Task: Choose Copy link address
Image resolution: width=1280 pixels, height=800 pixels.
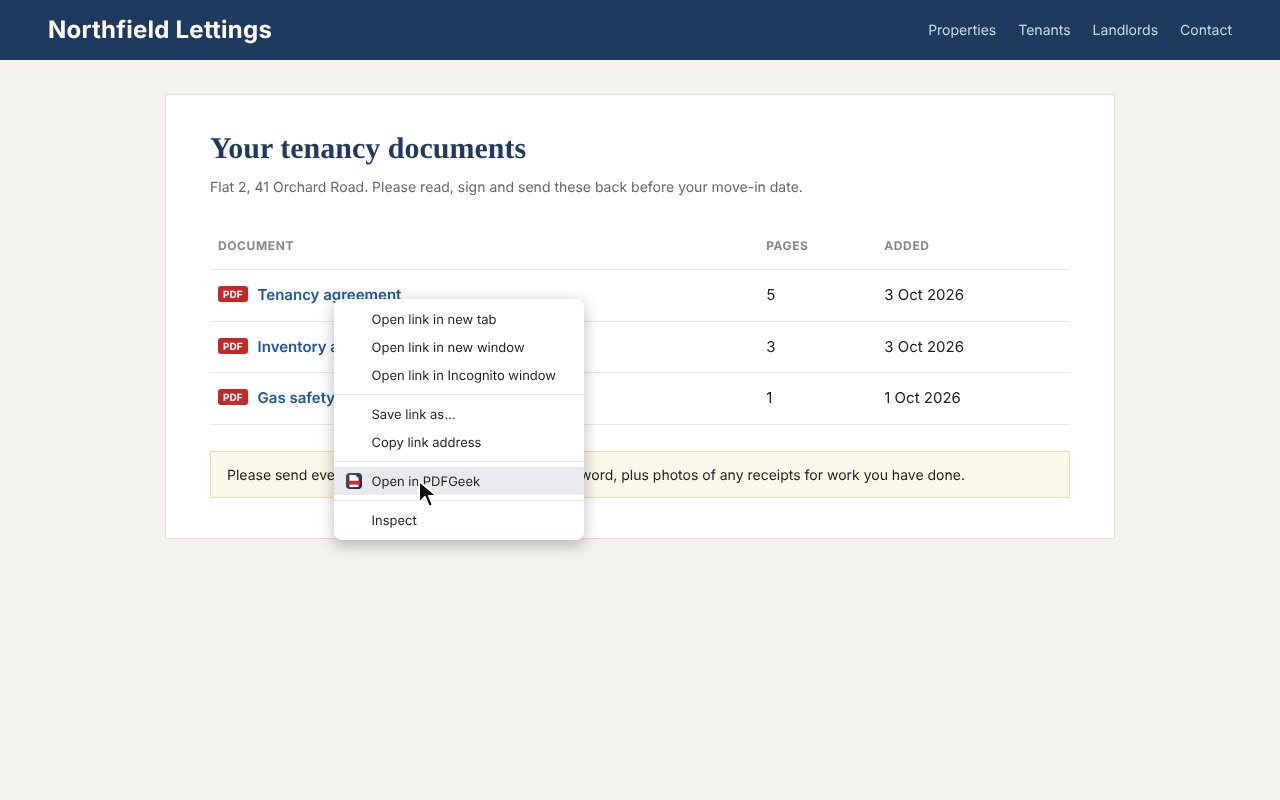Action: coord(458,443)
